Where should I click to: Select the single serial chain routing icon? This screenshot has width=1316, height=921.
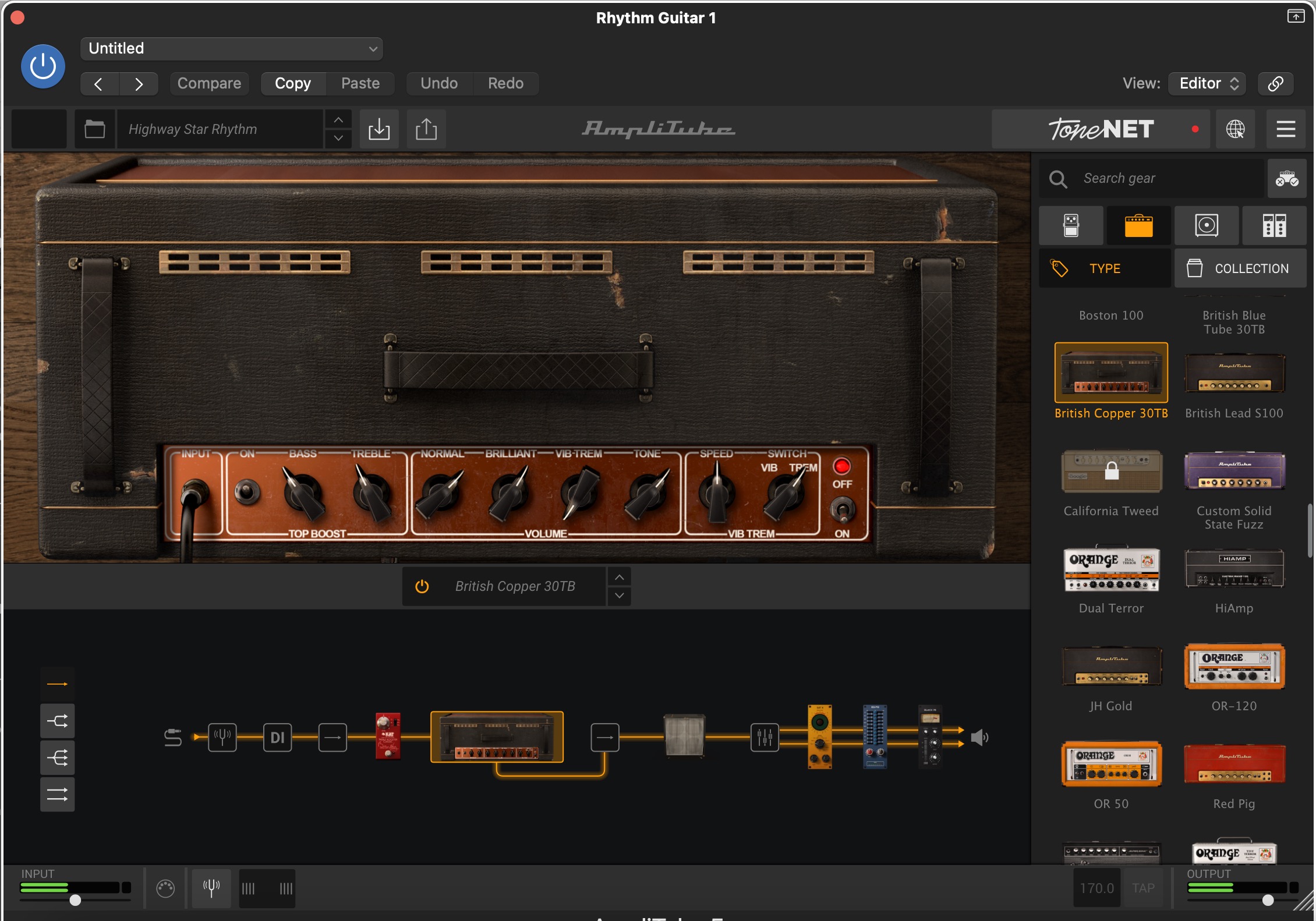click(x=57, y=684)
